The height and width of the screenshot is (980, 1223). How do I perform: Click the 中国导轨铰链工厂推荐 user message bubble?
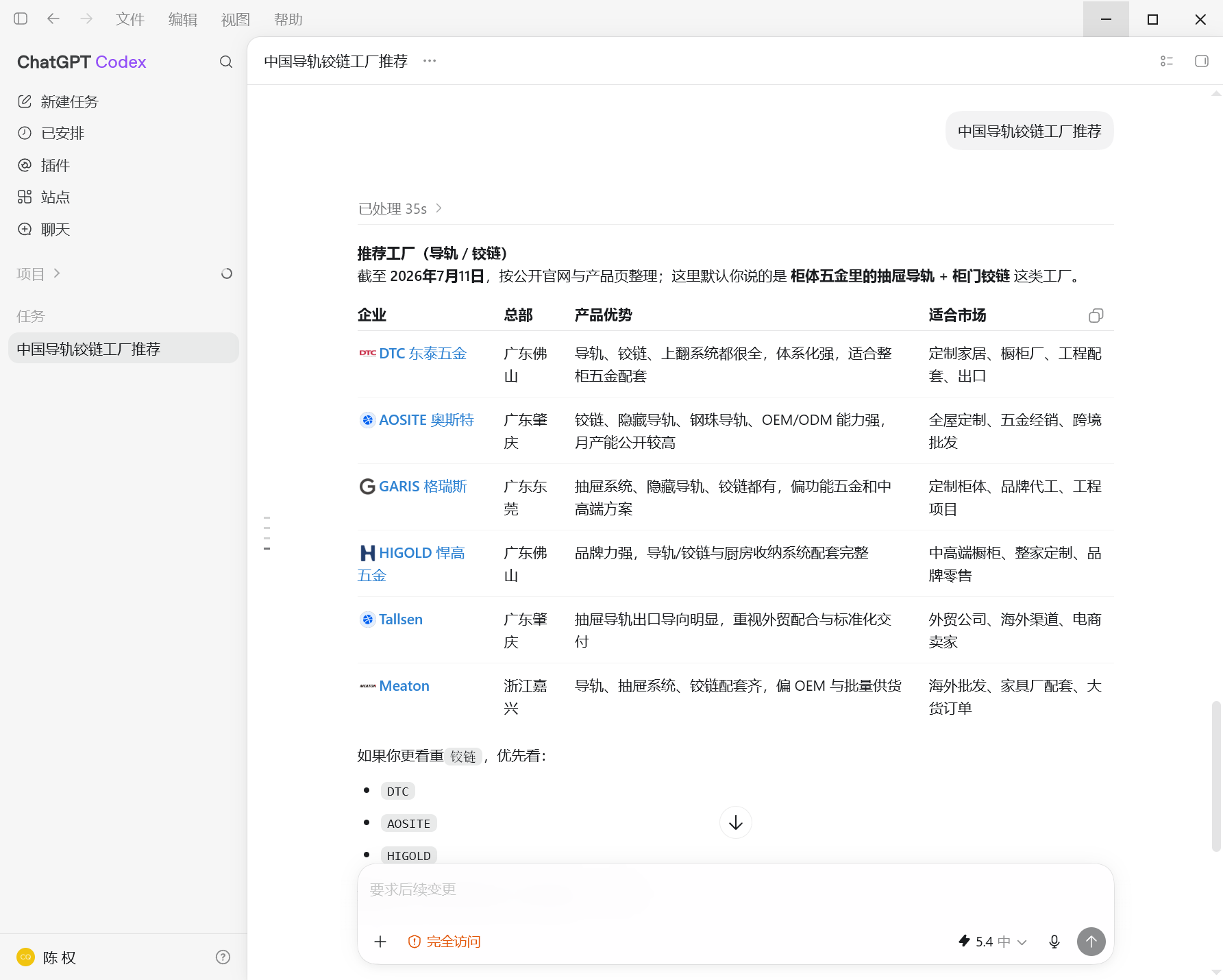pyautogui.click(x=1030, y=131)
